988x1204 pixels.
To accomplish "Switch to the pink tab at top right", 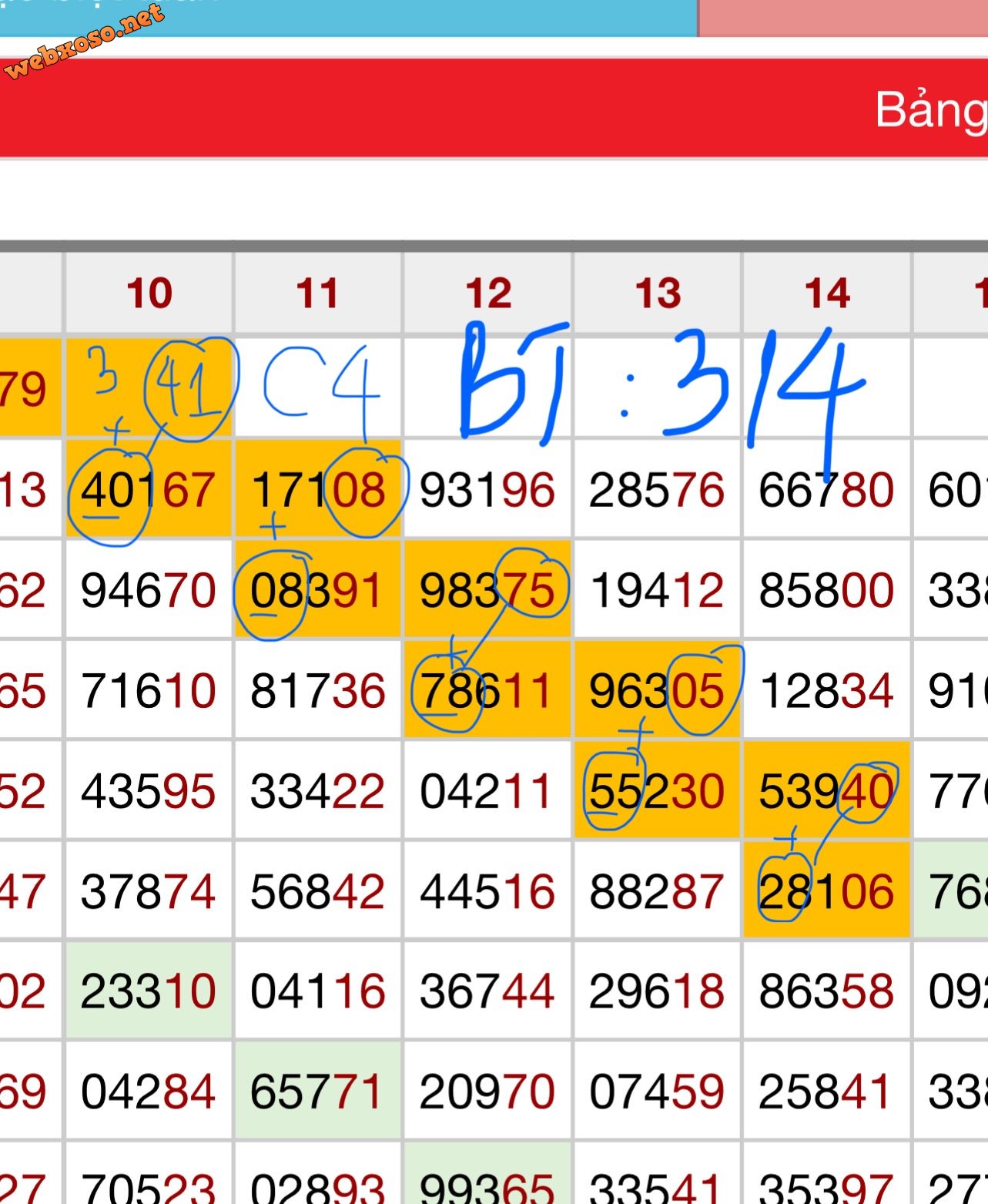I will click(x=842, y=17).
